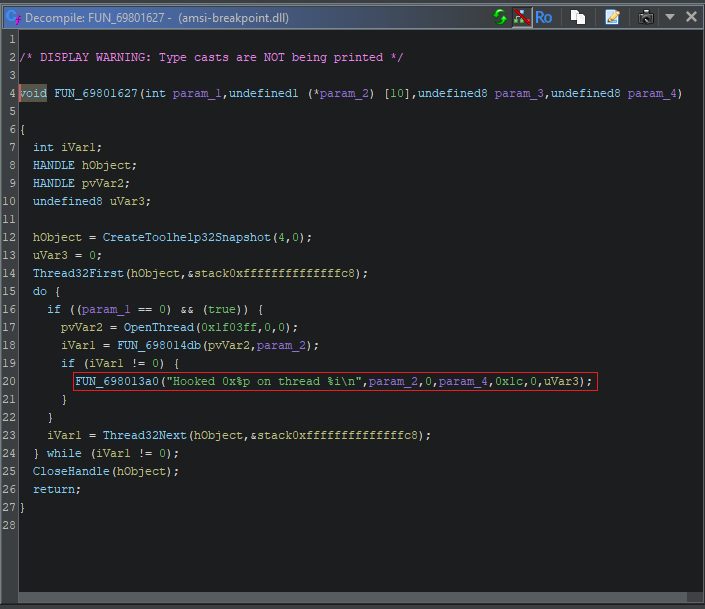Viewport: 705px width, 609px height.
Task: Click the Thread32First function call
Action: (x=78, y=273)
